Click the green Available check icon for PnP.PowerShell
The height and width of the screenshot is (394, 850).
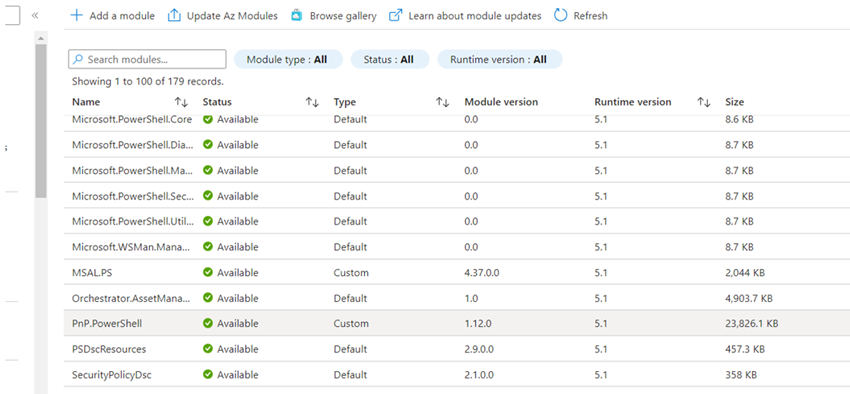coord(208,323)
